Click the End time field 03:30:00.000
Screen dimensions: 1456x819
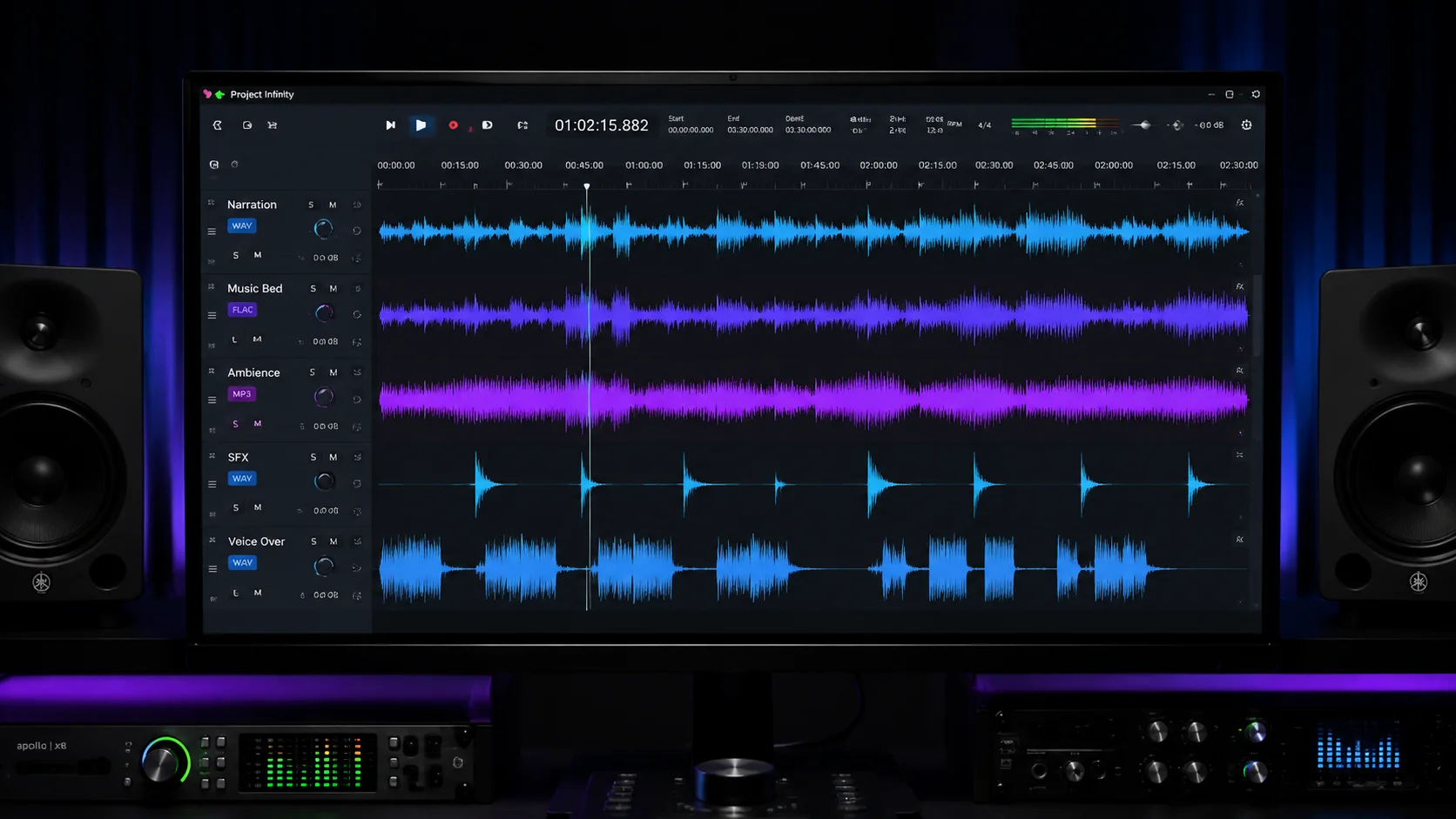750,130
